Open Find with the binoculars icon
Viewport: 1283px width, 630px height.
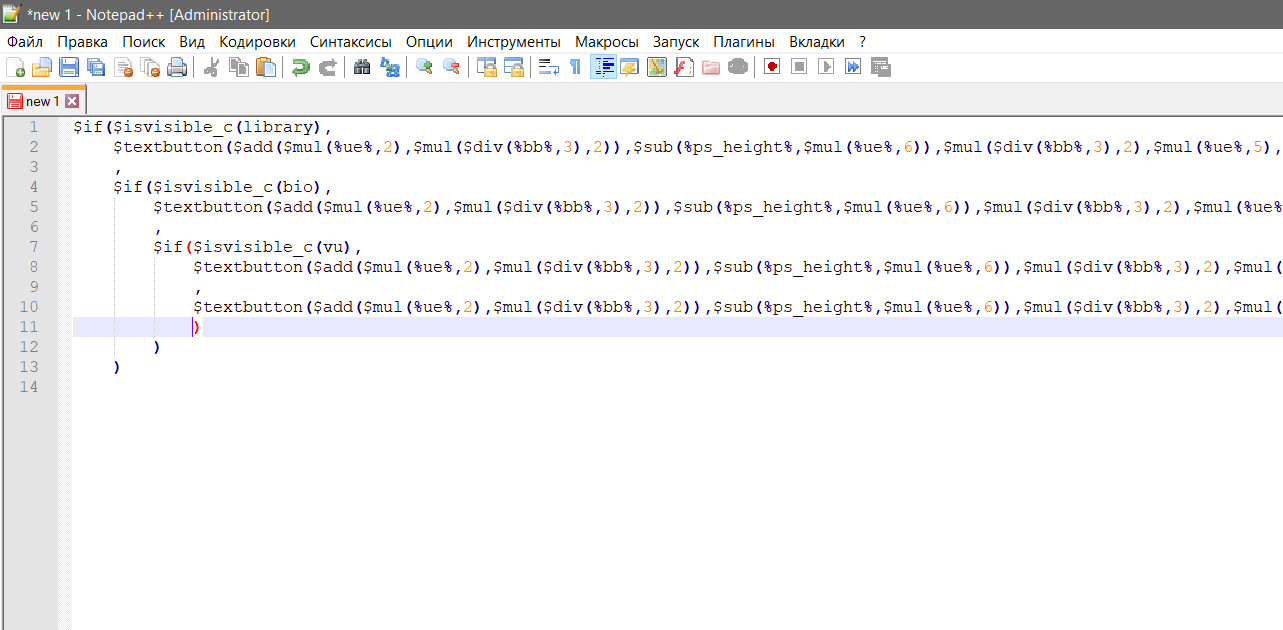[x=363, y=67]
